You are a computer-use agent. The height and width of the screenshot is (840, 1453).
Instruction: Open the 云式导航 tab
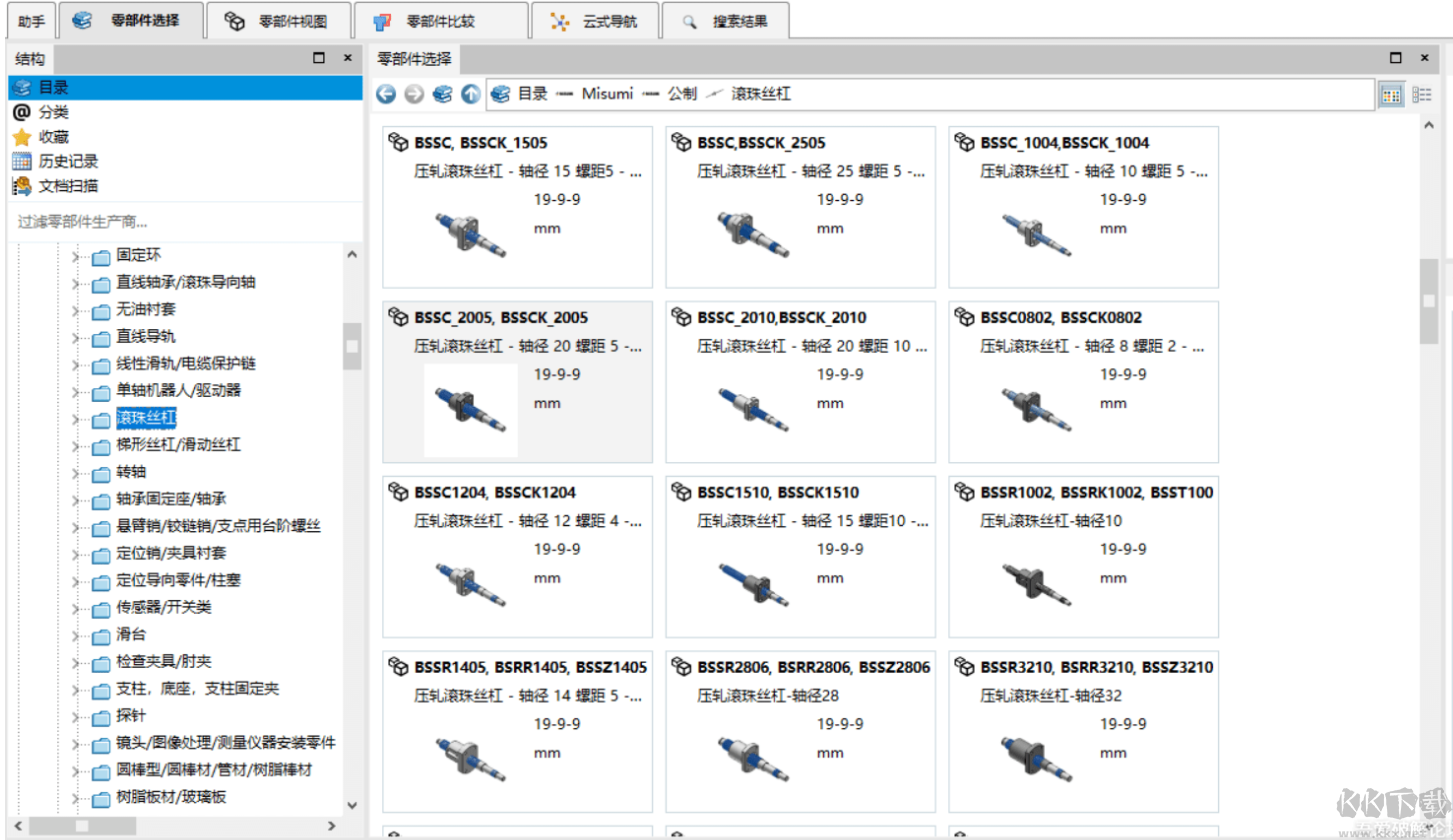[594, 21]
